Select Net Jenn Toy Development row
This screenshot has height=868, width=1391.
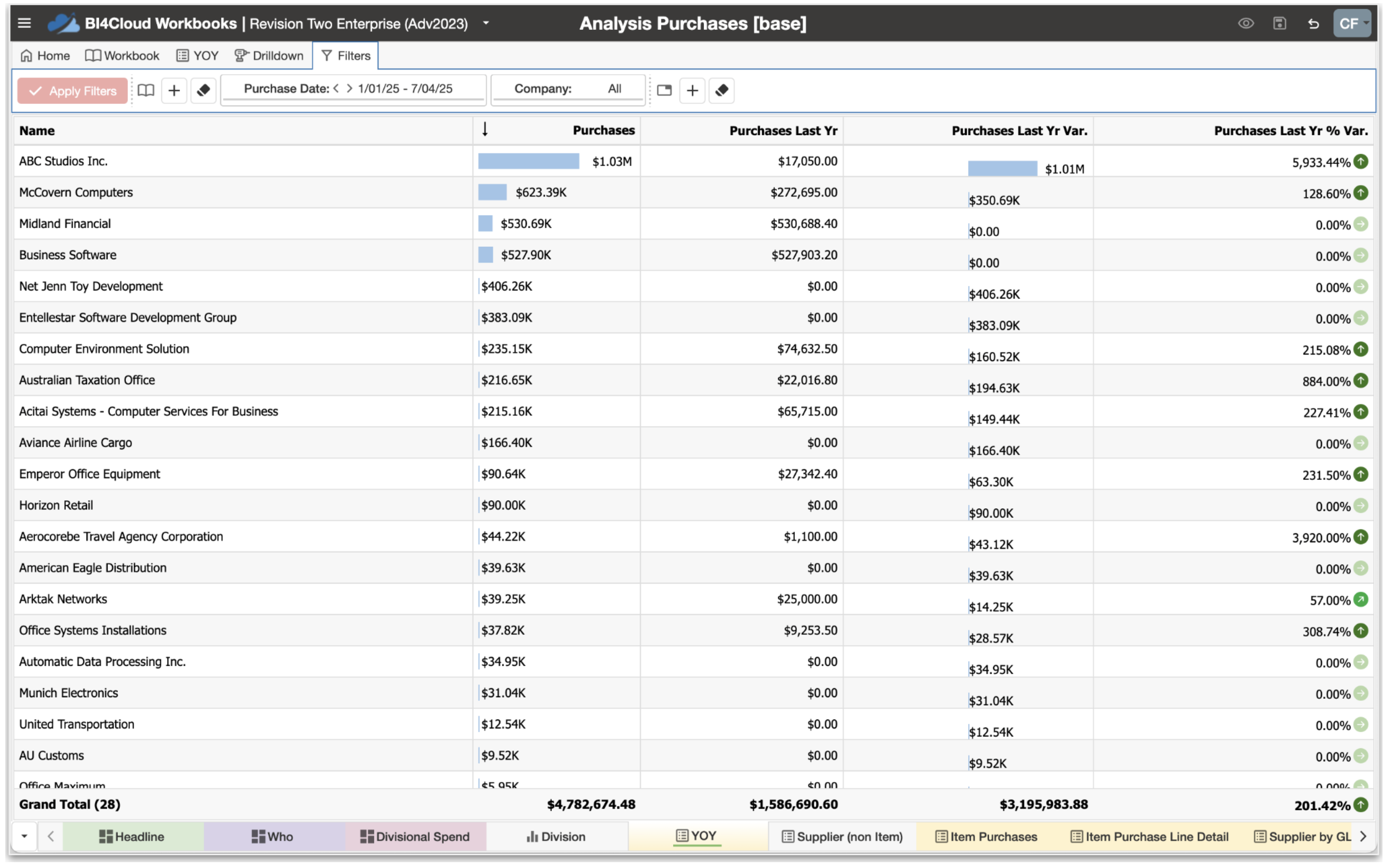tap(694, 287)
